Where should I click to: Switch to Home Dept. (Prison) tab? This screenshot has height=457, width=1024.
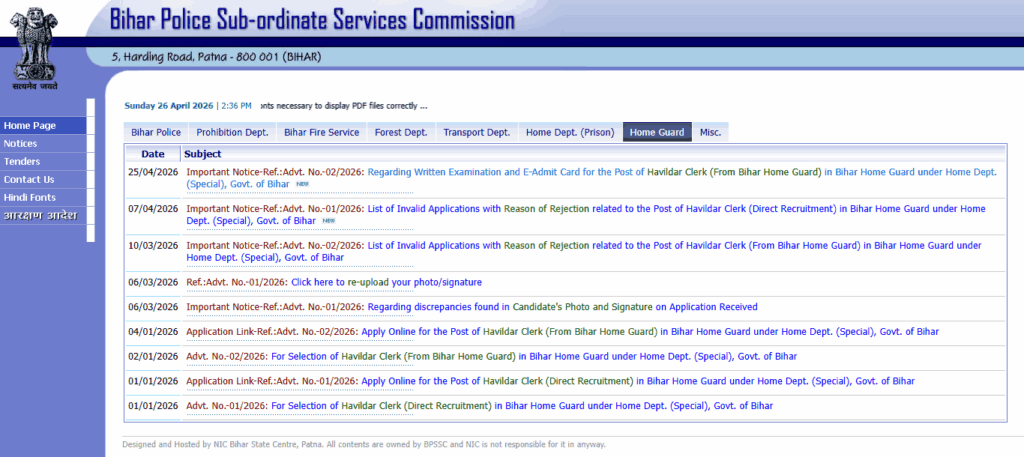tap(570, 132)
